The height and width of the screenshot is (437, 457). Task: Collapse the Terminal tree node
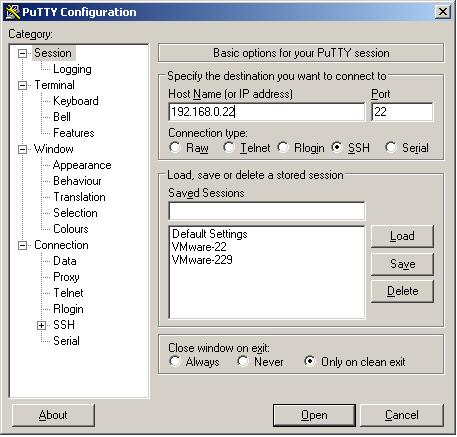pos(22,85)
